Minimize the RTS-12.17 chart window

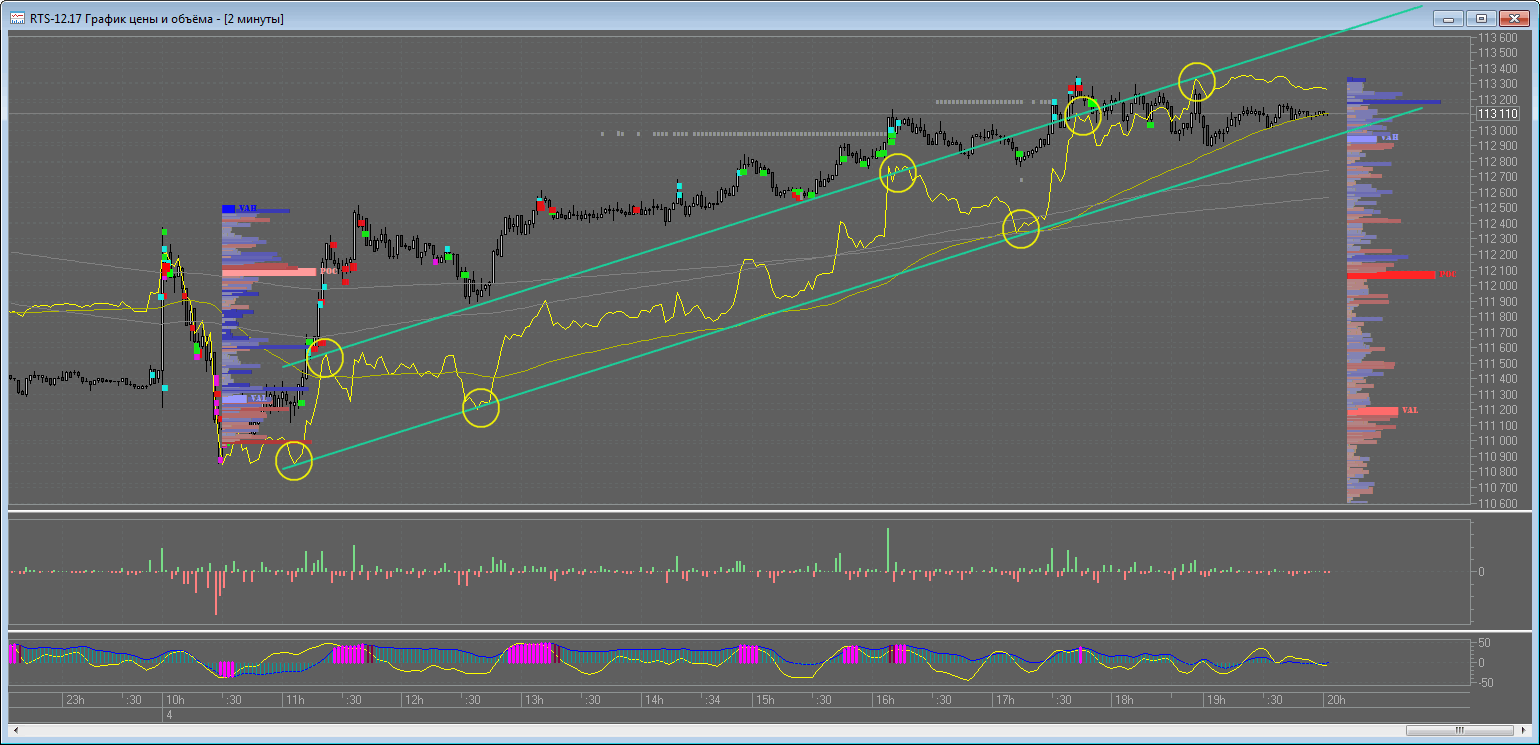pyautogui.click(x=1449, y=18)
